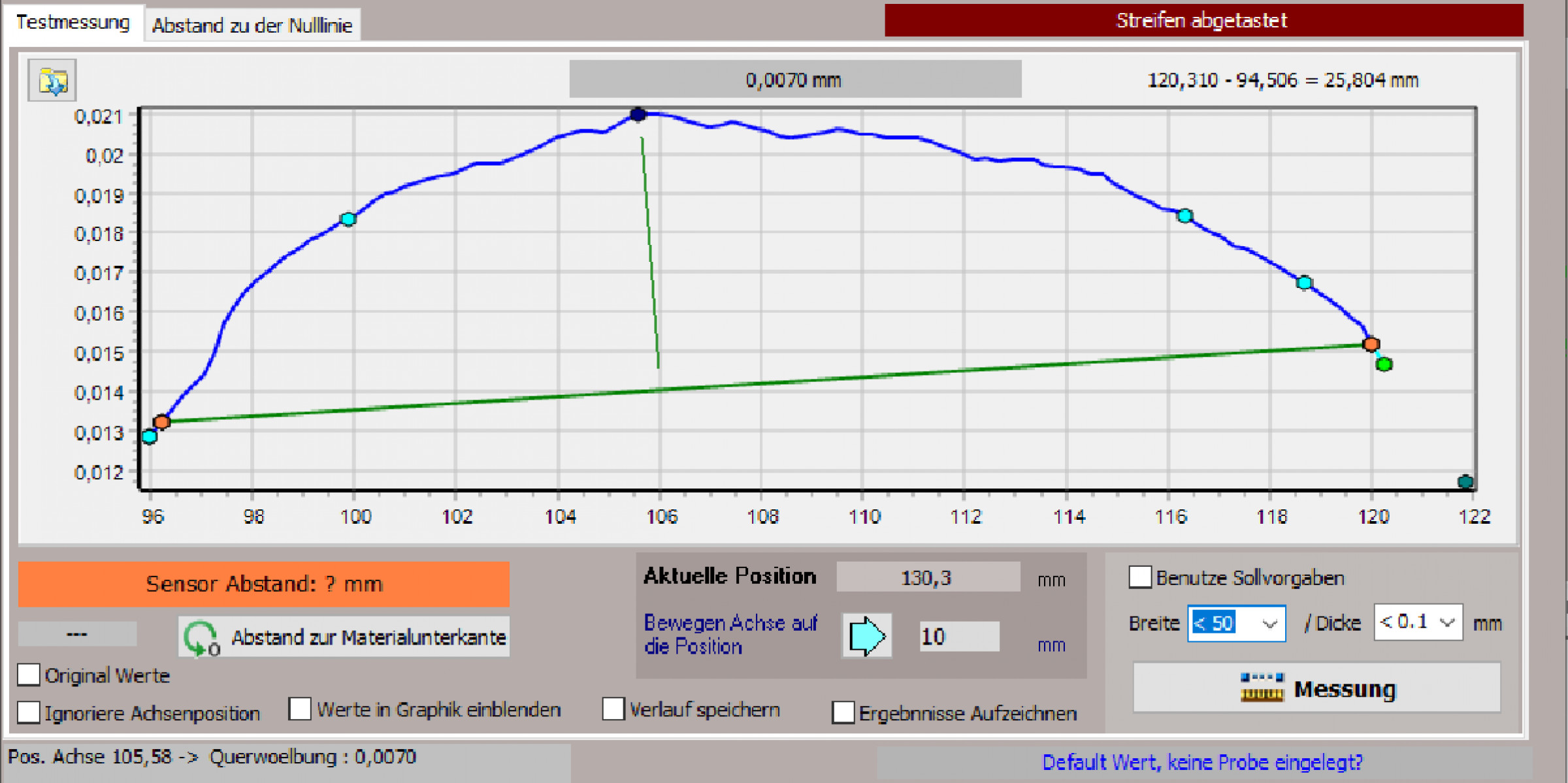Click the Sensor Abstand orange bar
Screen dimensions: 1568x783
pos(263,584)
